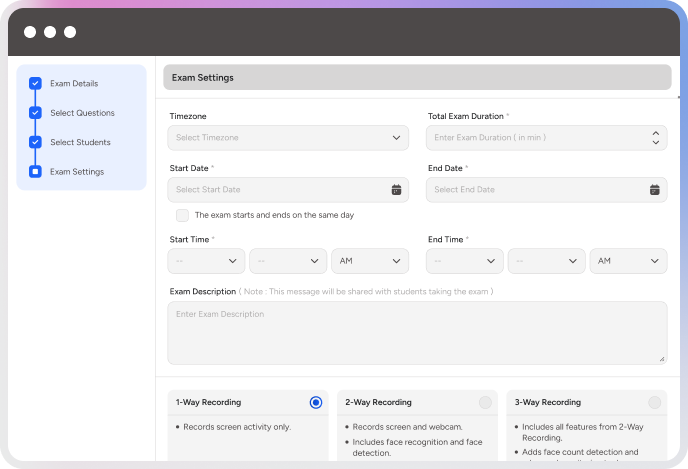
Task: Click the Select Questions step checkmark icon
Action: click(x=35, y=113)
